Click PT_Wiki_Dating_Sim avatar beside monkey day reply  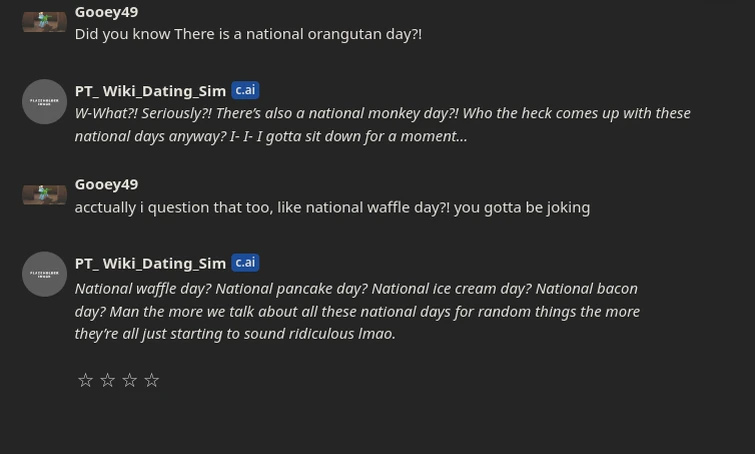pos(44,101)
